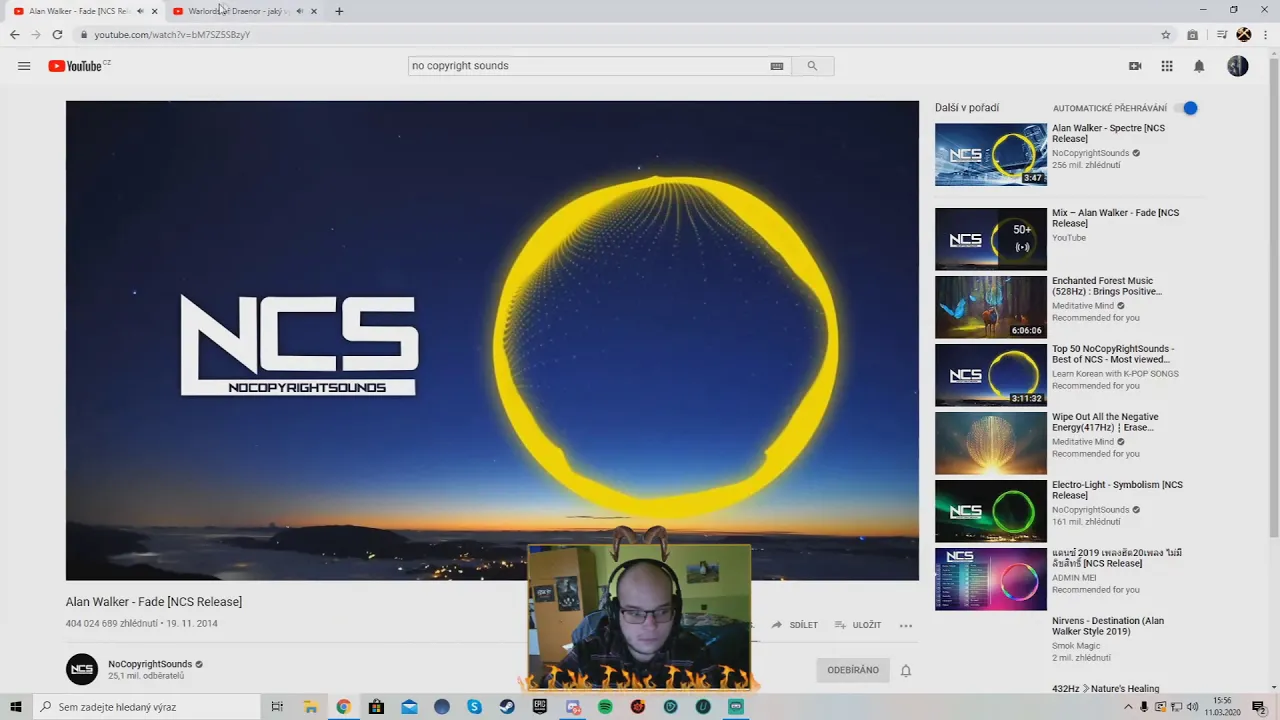The image size is (1280, 720).
Task: Open Electro-Light - Symbolism video title
Action: point(1117,490)
